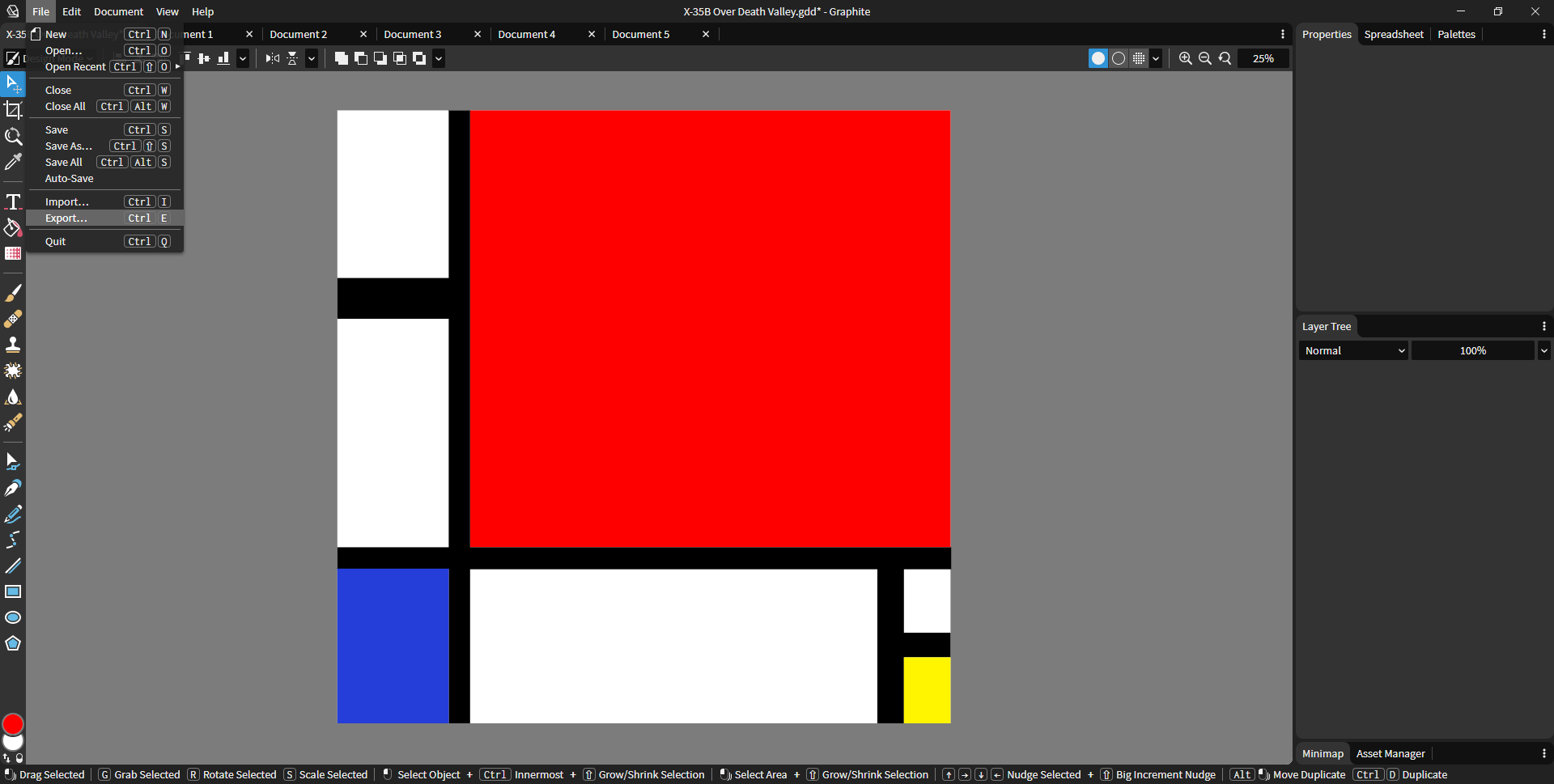Expand the layer opacity dropdown arrow
Screen dimensions: 1554x784
click(x=1544, y=350)
